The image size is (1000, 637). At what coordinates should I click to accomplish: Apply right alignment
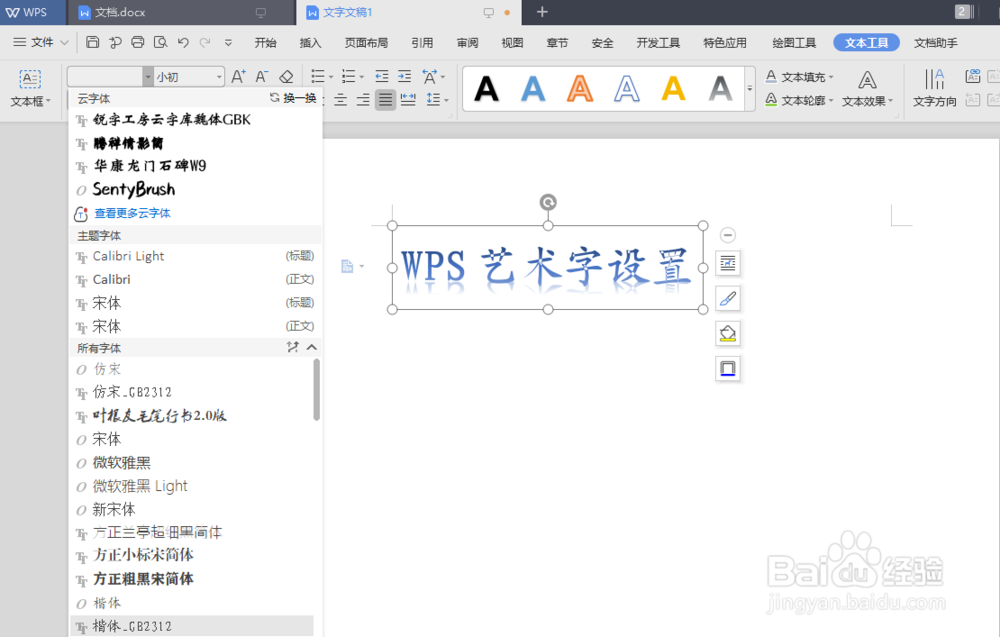tap(363, 99)
